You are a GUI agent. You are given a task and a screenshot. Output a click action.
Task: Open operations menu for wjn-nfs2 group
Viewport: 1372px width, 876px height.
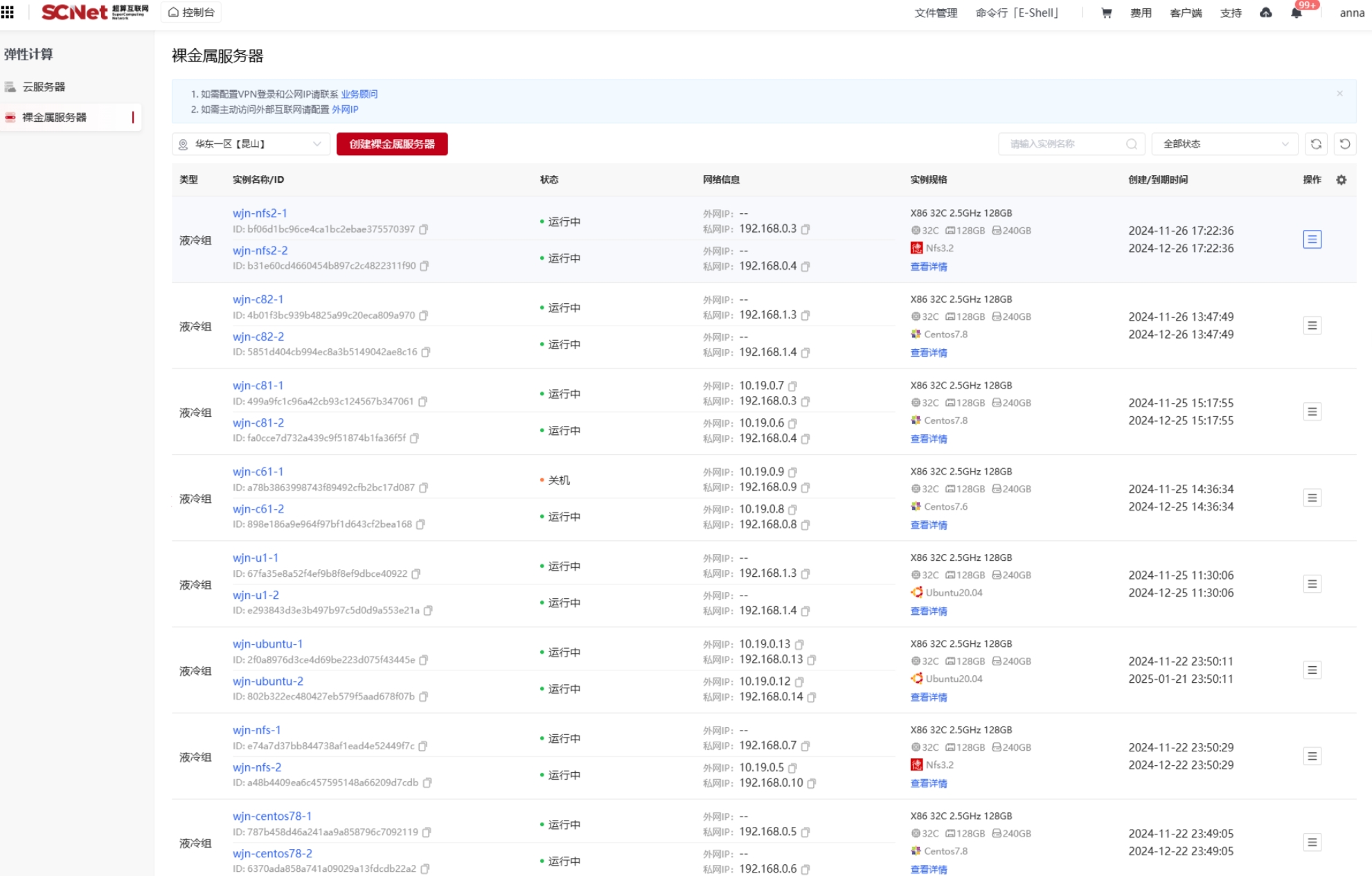[x=1312, y=240]
